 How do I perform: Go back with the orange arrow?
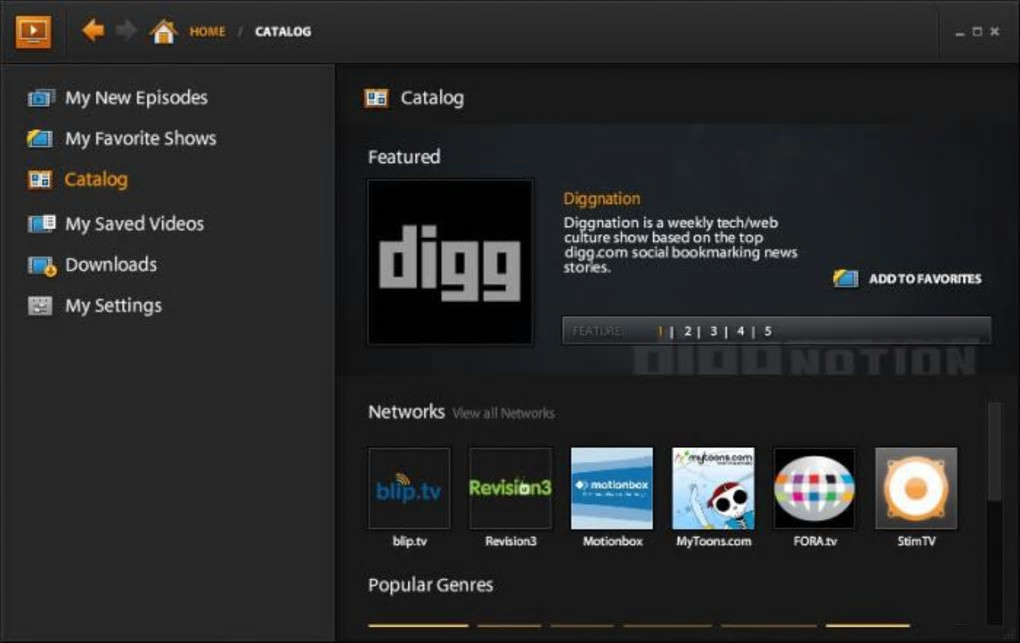(93, 30)
